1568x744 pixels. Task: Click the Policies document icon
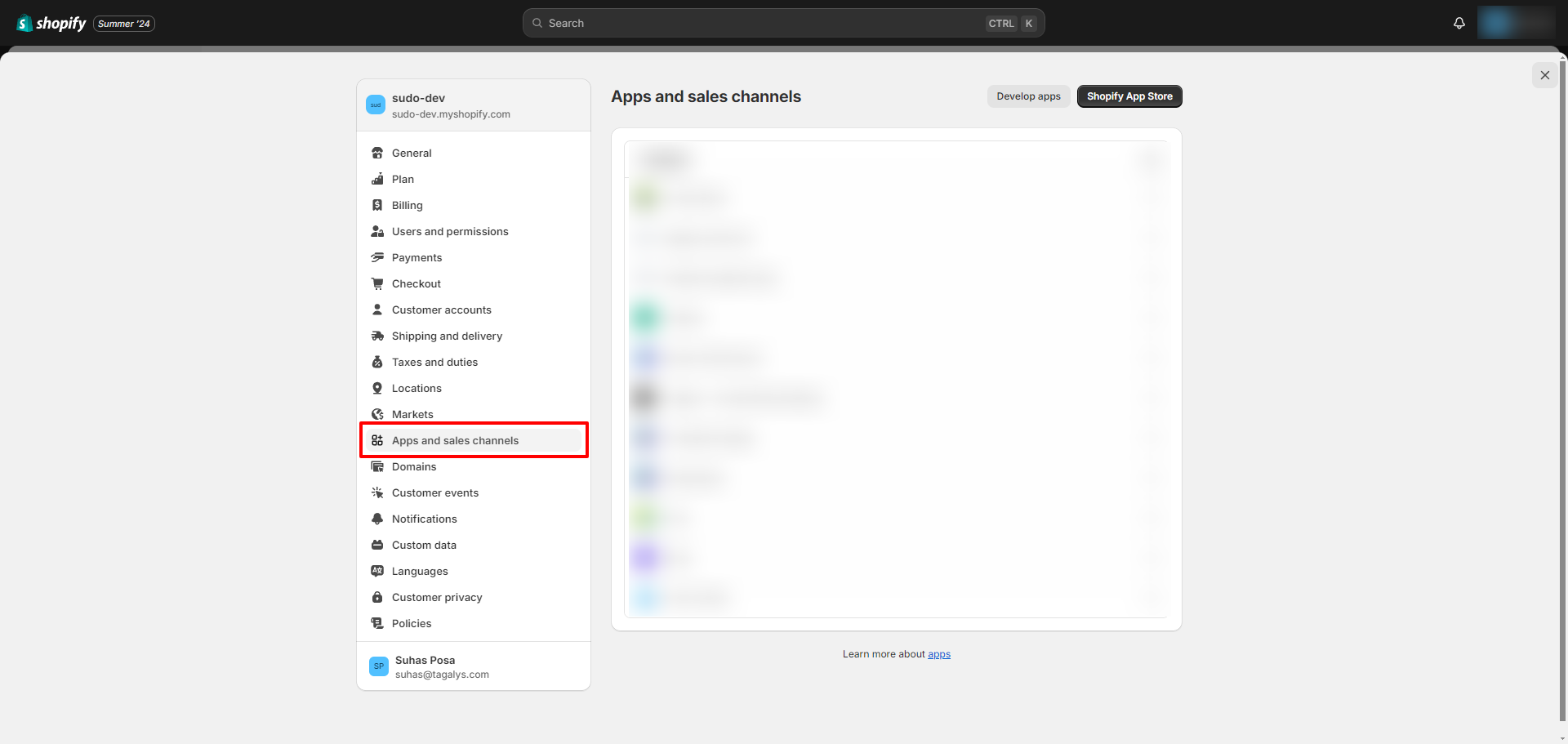(377, 623)
